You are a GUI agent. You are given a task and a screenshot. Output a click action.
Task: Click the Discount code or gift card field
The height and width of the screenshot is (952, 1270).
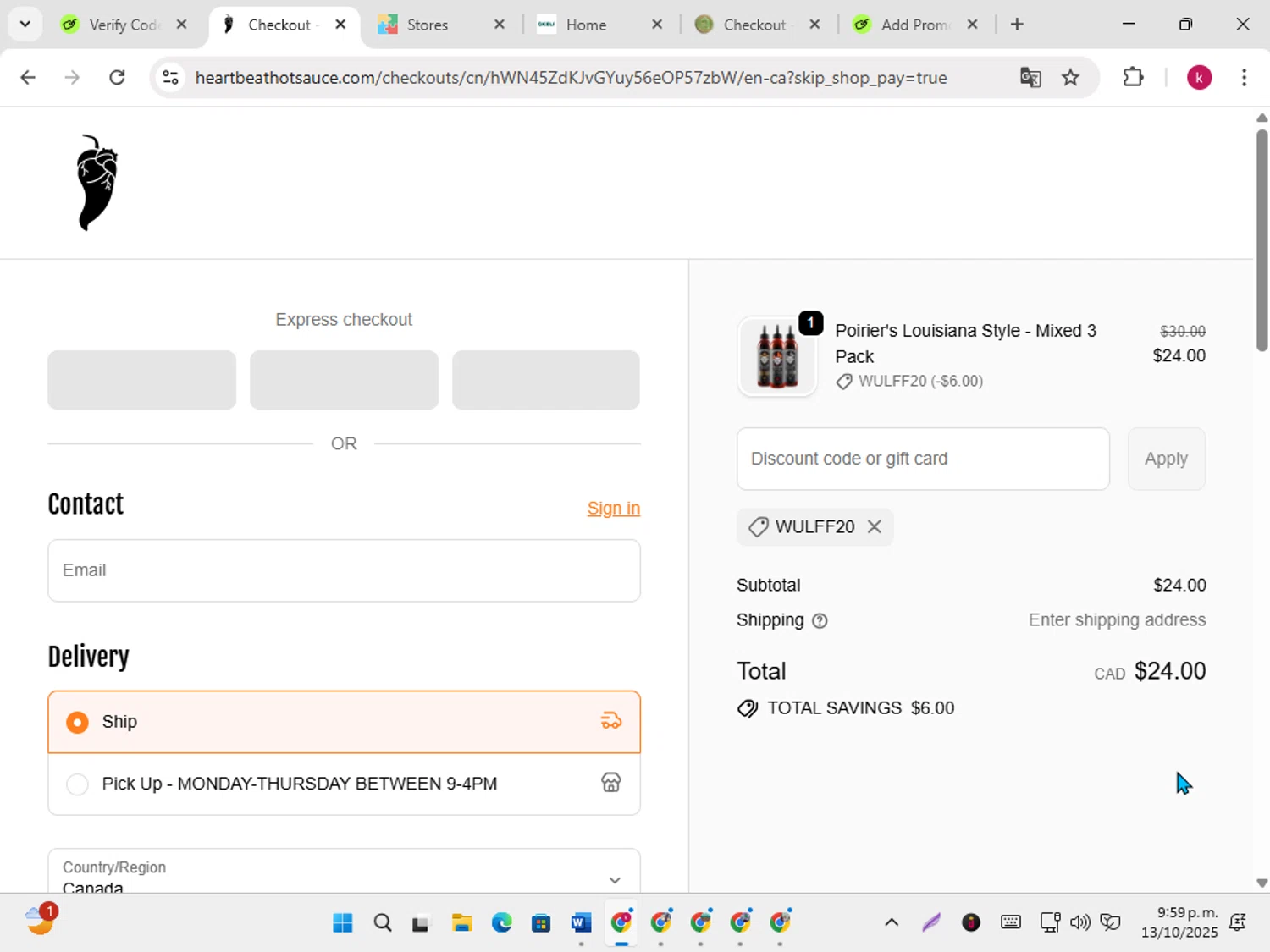pyautogui.click(x=923, y=459)
